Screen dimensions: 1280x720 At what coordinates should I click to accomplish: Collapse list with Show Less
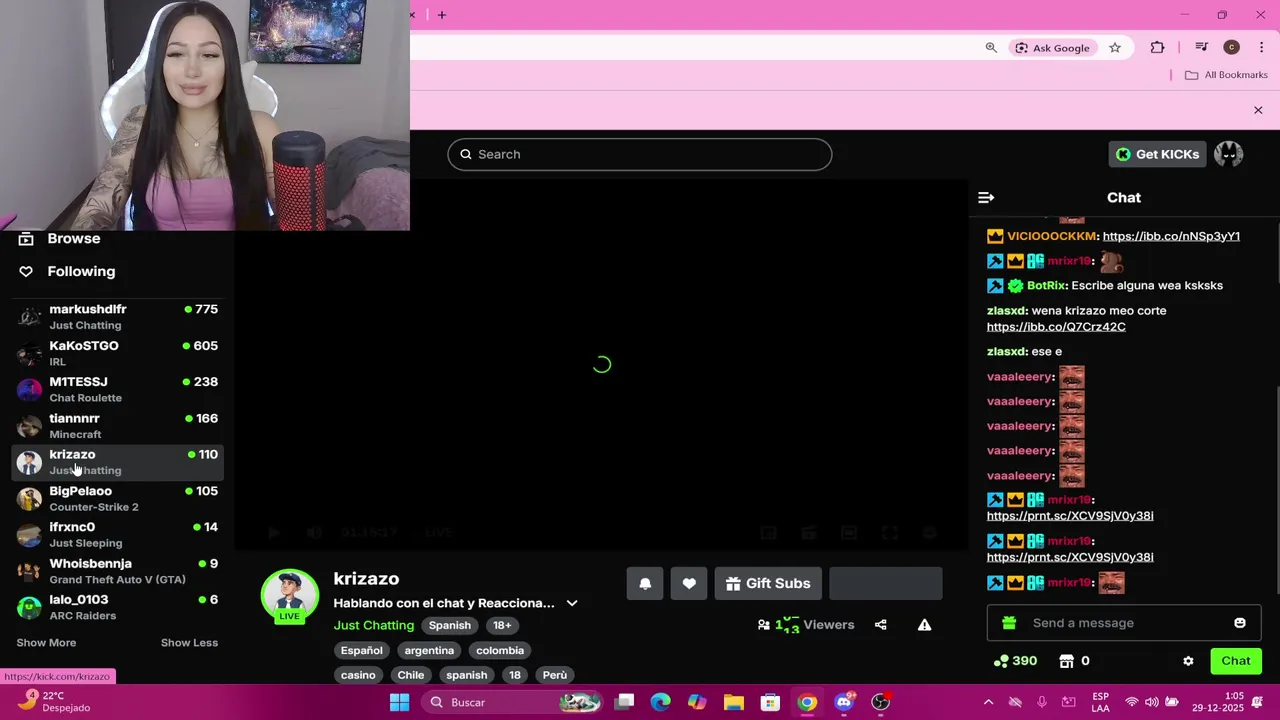click(x=189, y=643)
